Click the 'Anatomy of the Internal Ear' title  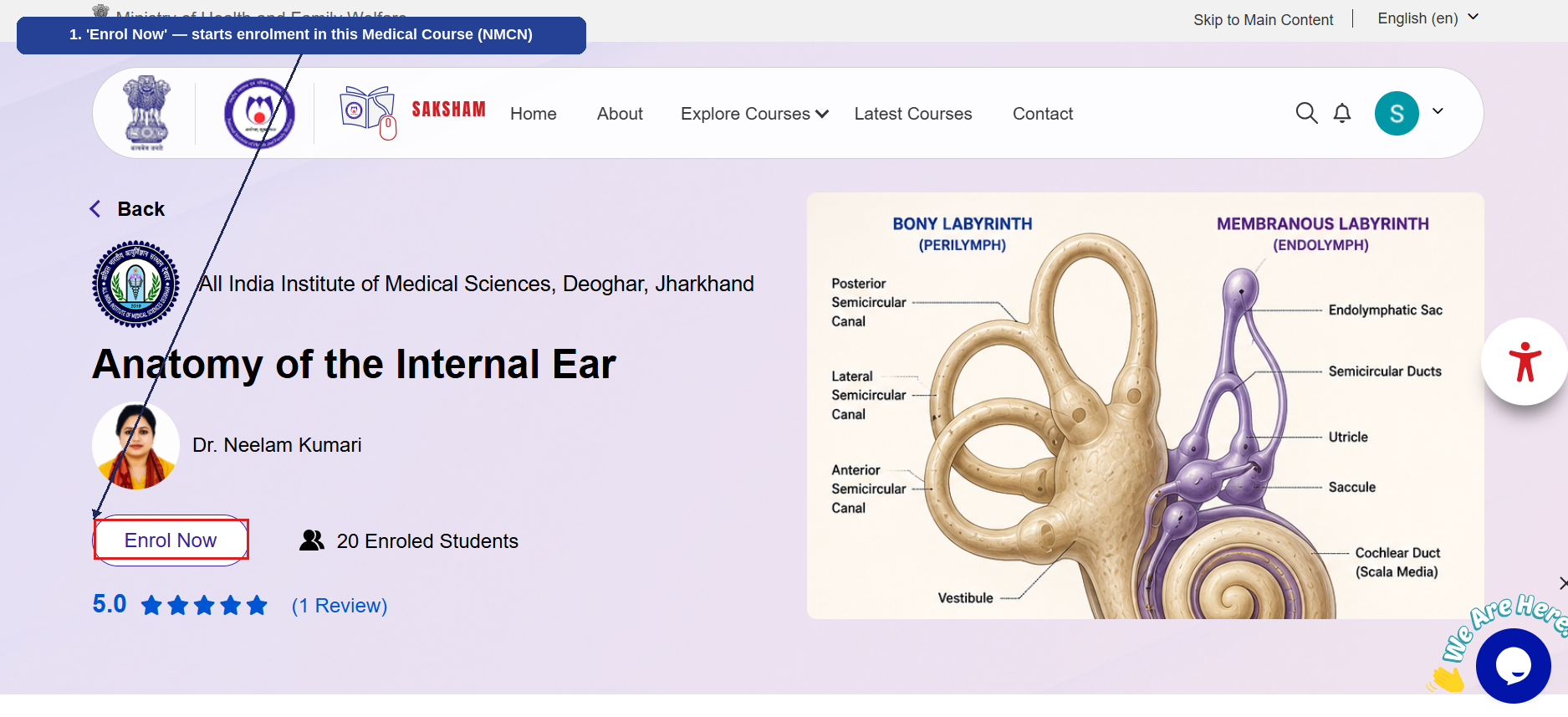[355, 364]
